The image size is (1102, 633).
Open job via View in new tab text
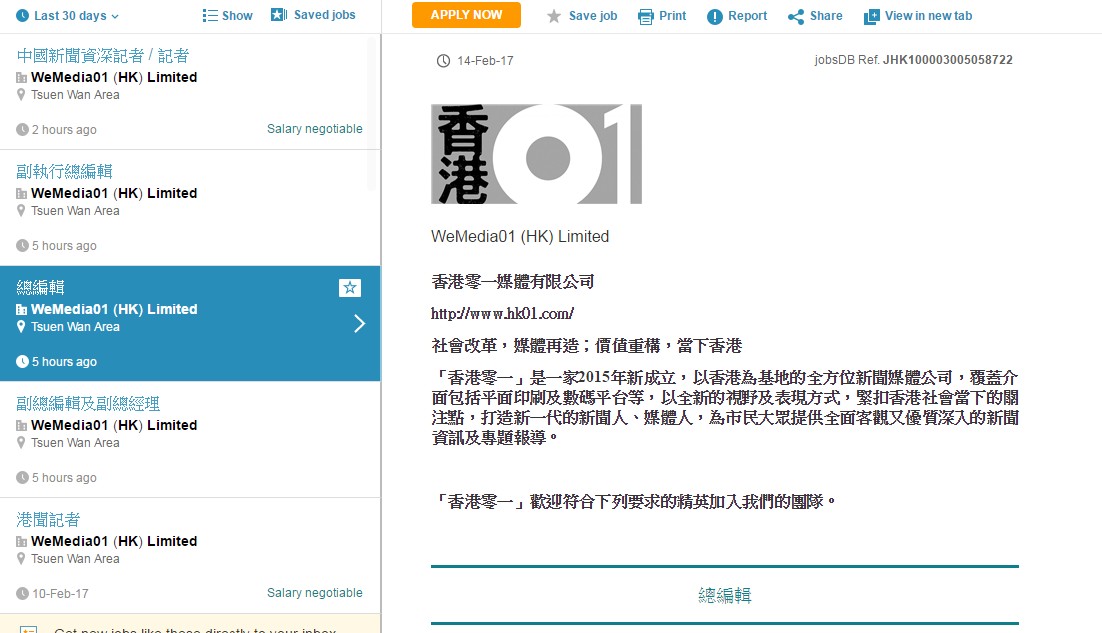(x=928, y=15)
